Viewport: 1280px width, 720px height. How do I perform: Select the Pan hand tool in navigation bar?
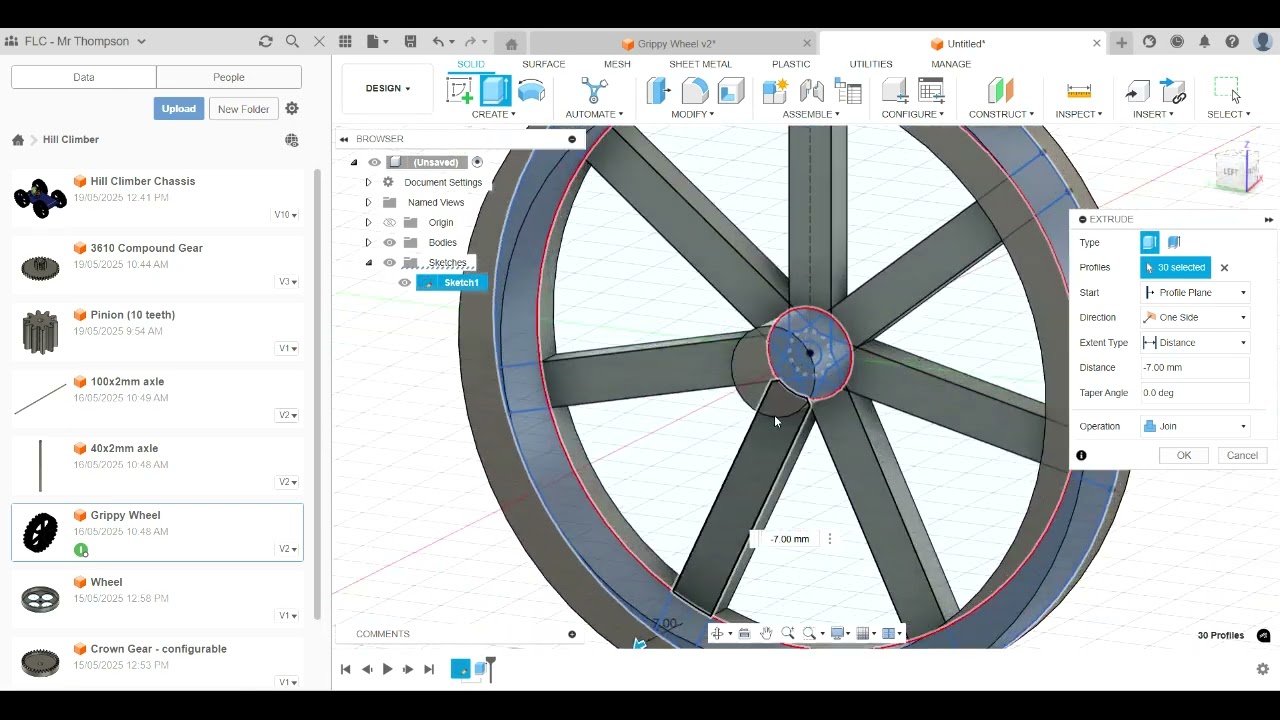point(766,633)
